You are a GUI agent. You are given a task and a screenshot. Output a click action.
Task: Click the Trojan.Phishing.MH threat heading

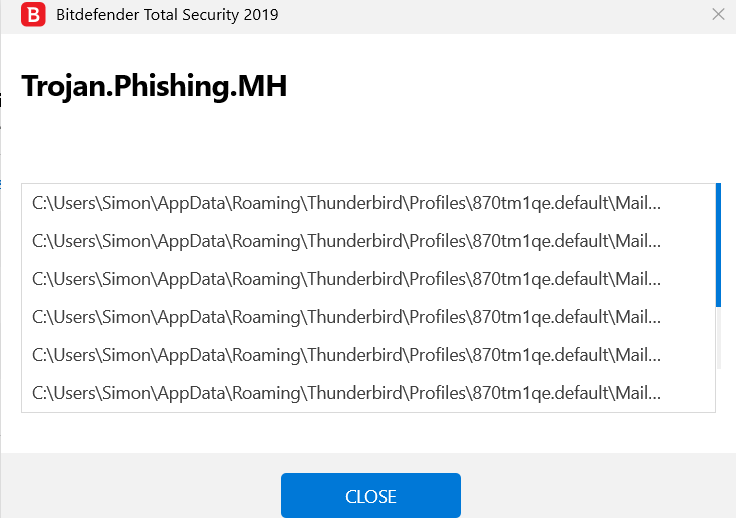155,87
